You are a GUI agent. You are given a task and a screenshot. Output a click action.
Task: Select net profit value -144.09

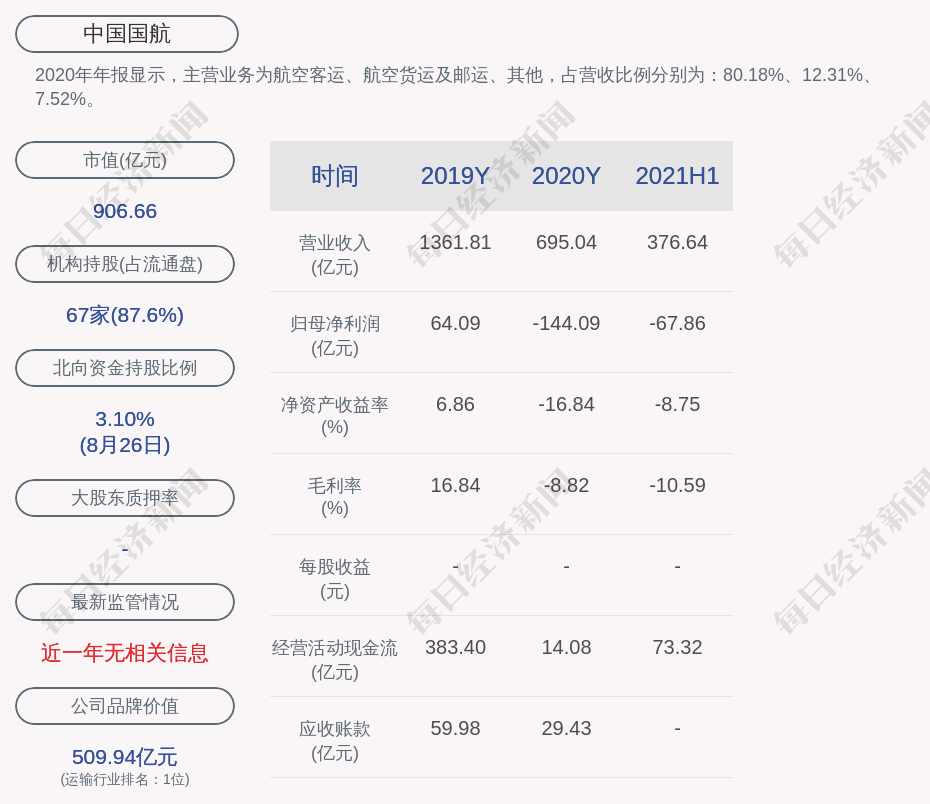pos(566,323)
